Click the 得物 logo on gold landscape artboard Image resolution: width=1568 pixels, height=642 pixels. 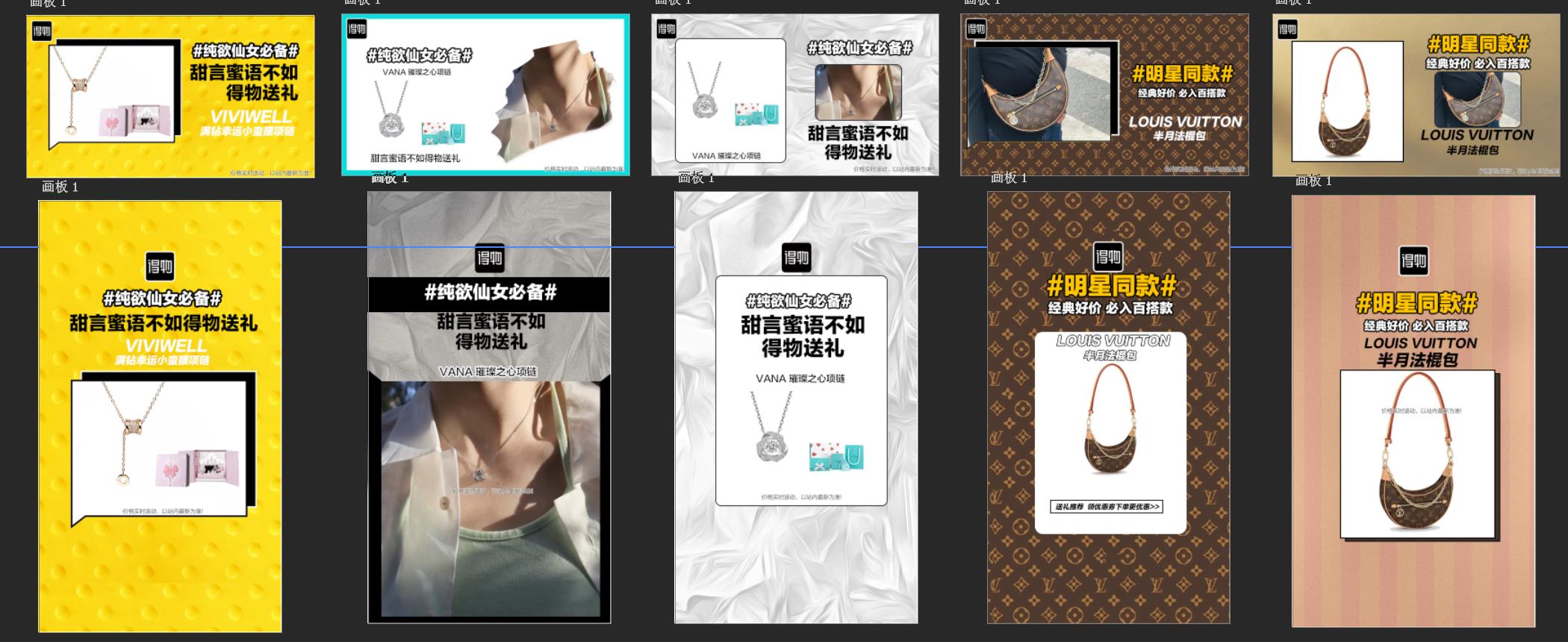(1287, 30)
